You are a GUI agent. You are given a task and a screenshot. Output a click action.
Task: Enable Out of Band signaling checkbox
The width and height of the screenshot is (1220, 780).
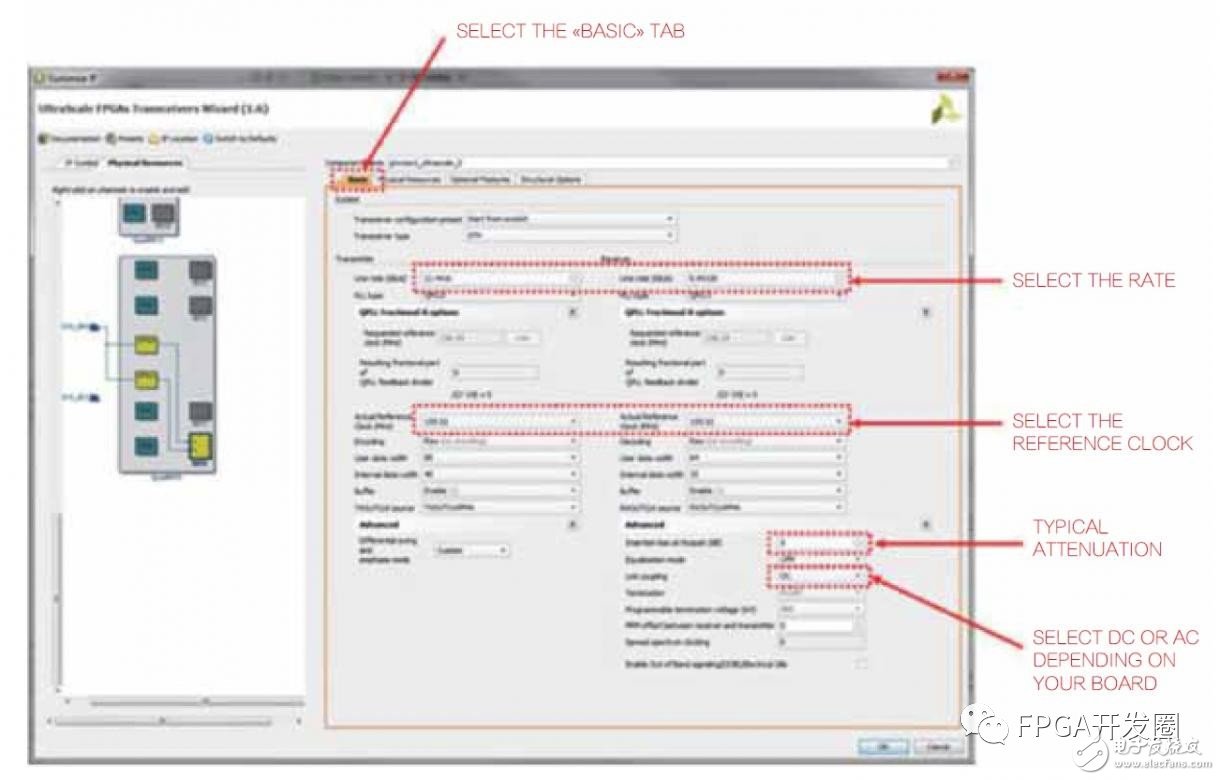[860, 663]
